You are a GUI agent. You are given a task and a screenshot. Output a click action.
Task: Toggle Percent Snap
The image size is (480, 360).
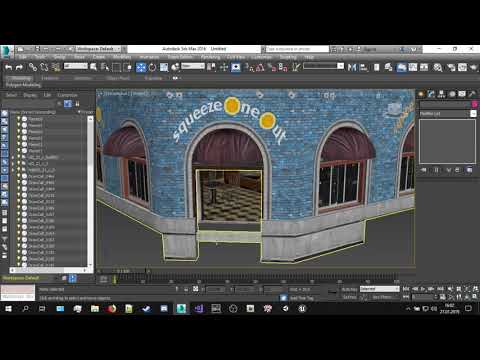[x=272, y=67]
